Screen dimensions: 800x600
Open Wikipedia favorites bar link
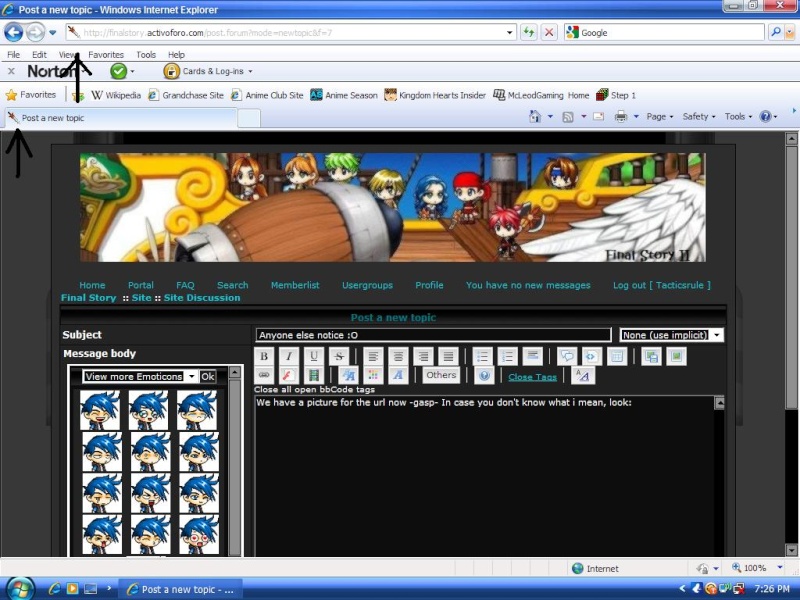click(116, 95)
